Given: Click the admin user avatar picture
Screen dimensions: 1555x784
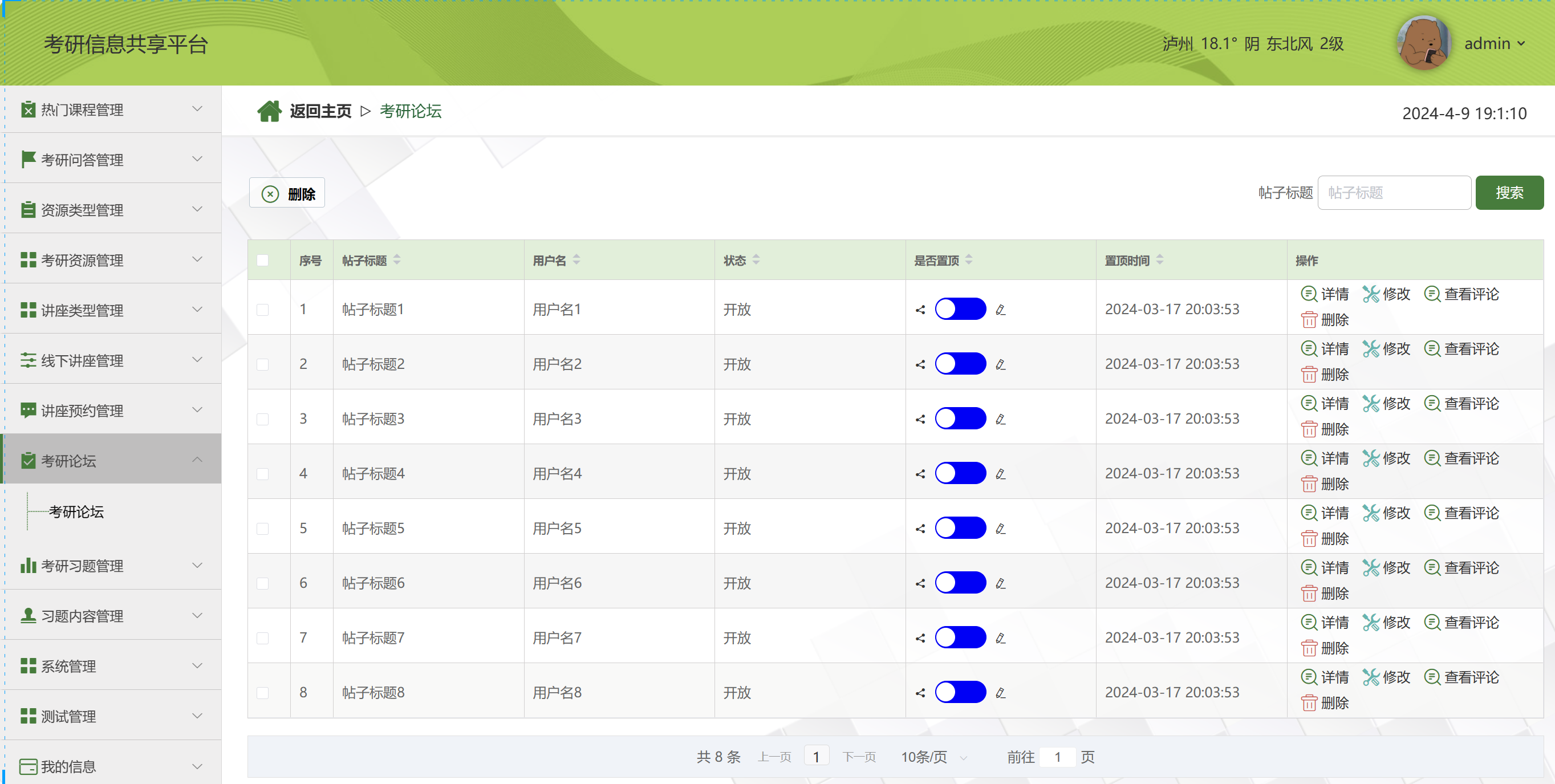Looking at the screenshot, I should point(1423,43).
